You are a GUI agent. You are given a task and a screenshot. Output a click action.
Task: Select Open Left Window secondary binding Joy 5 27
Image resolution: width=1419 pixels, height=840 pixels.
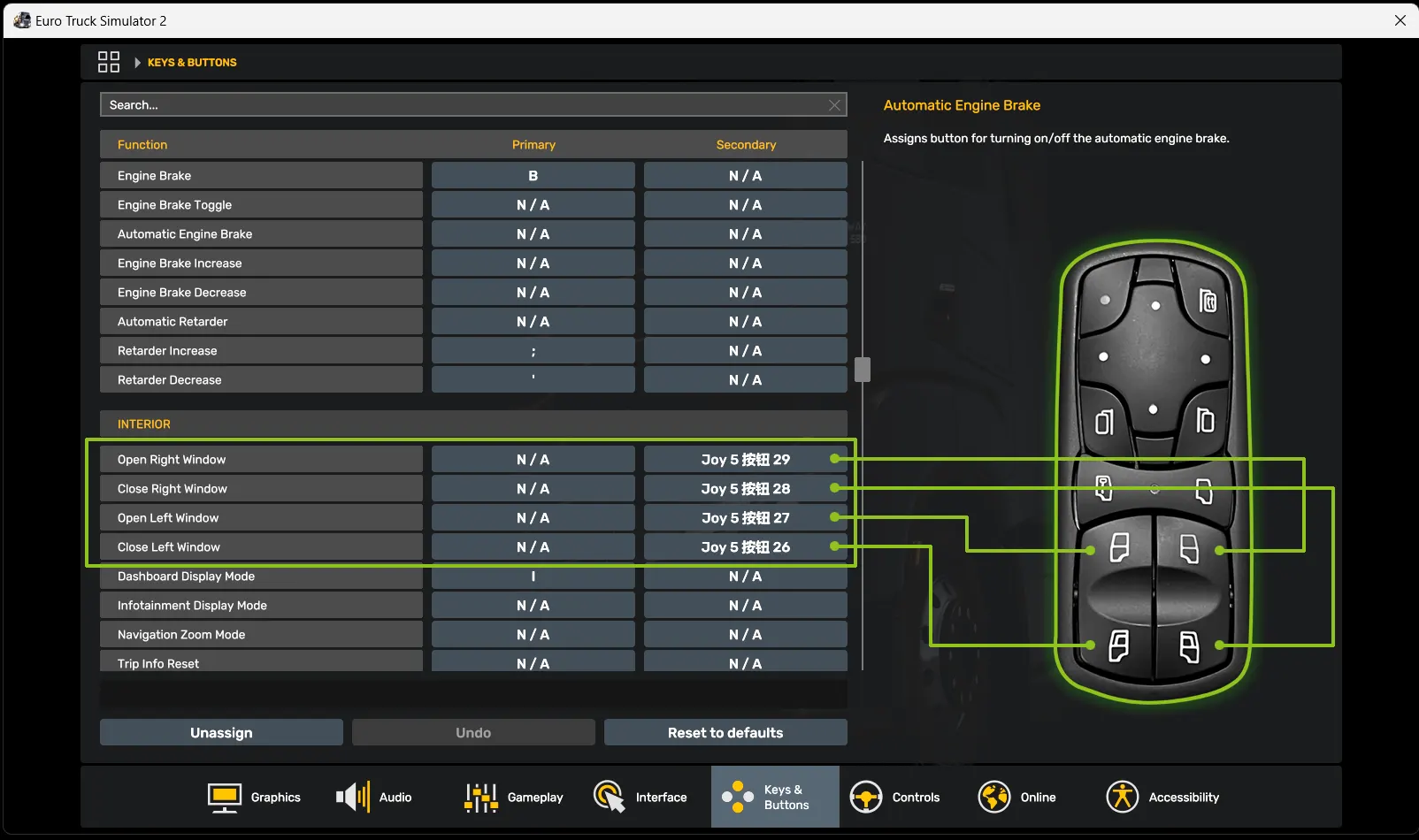point(746,517)
